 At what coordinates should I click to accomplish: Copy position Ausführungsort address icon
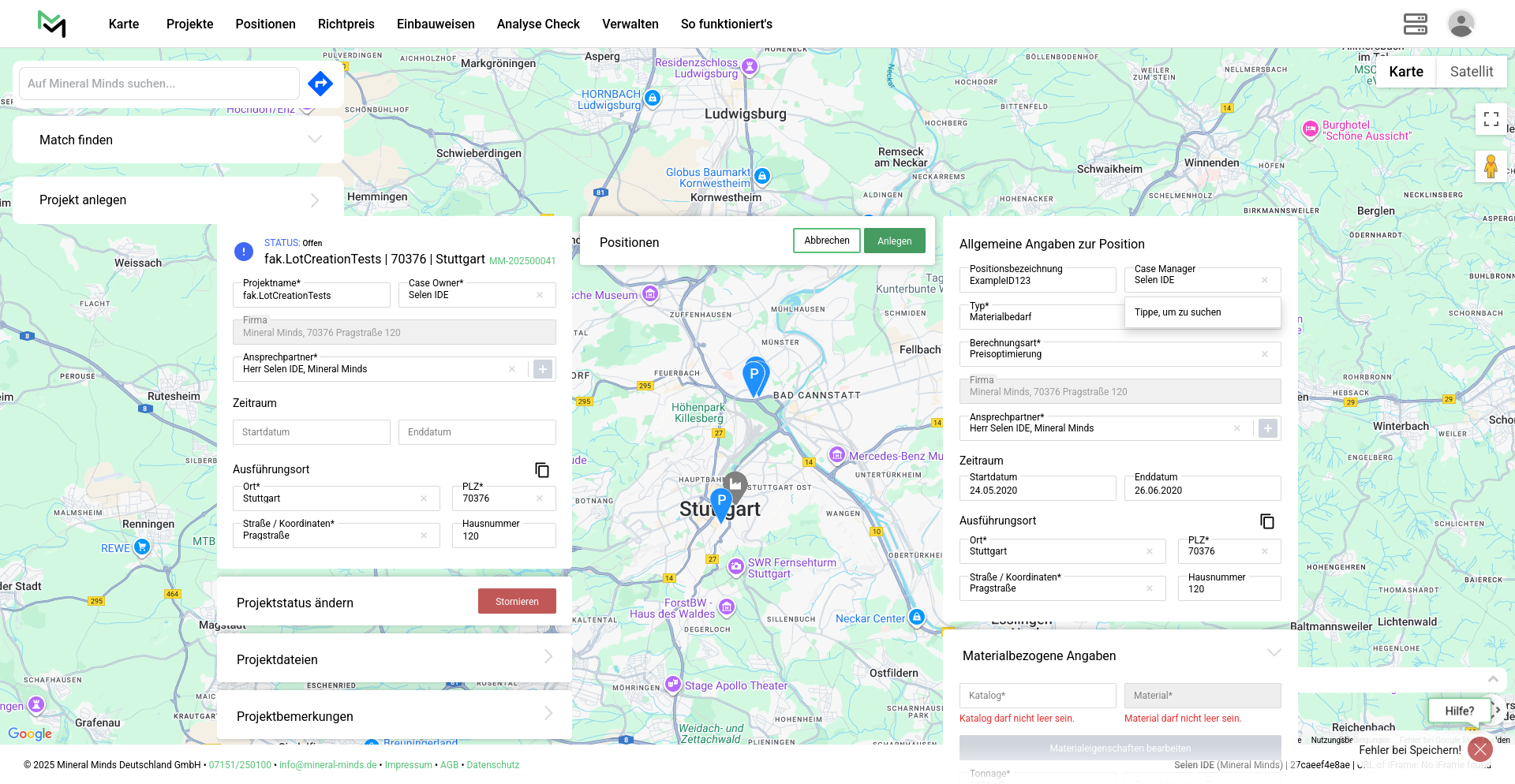click(1267, 521)
